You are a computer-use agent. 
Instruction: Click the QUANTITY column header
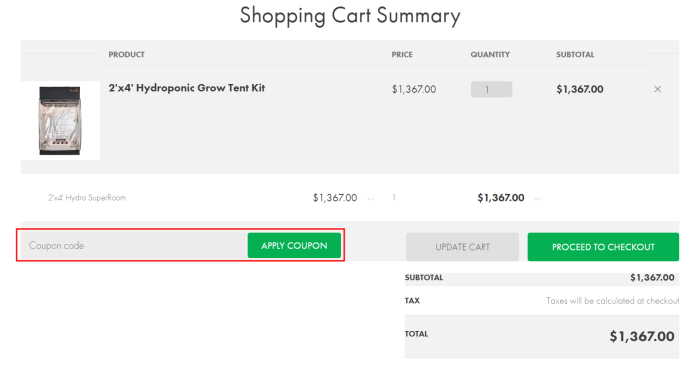(490, 54)
